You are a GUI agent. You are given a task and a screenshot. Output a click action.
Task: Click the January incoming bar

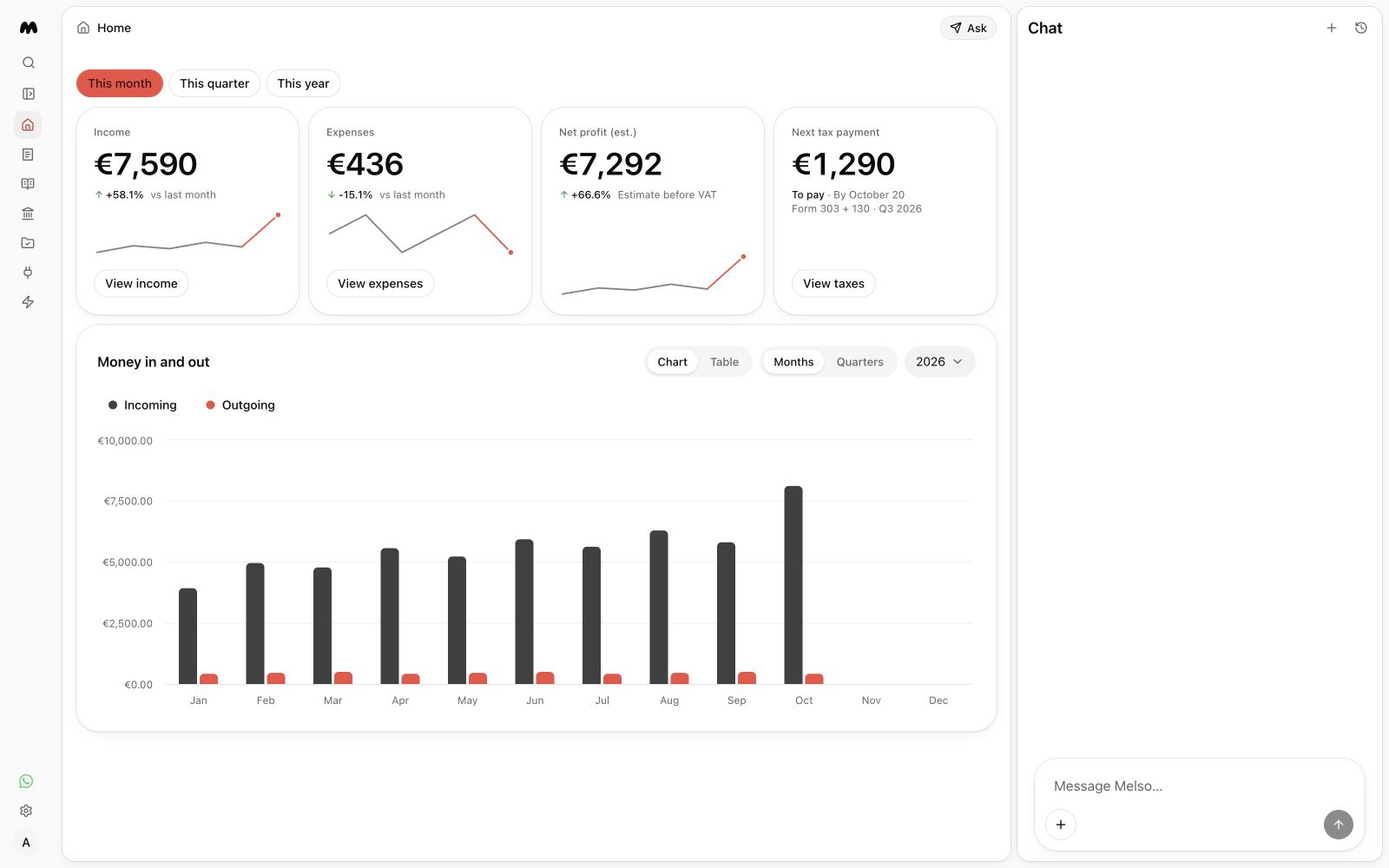tap(188, 636)
